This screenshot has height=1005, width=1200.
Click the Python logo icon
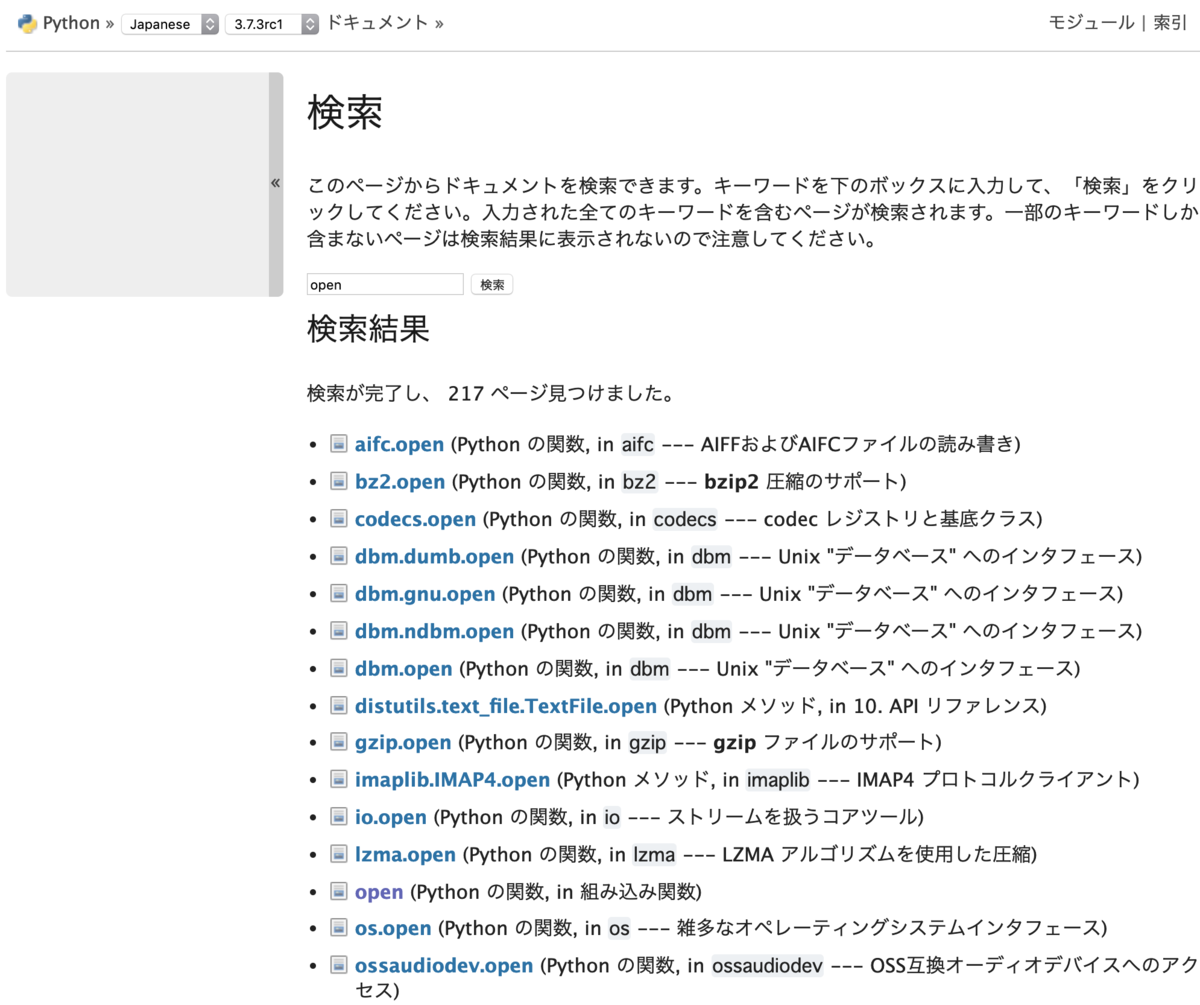pos(27,23)
